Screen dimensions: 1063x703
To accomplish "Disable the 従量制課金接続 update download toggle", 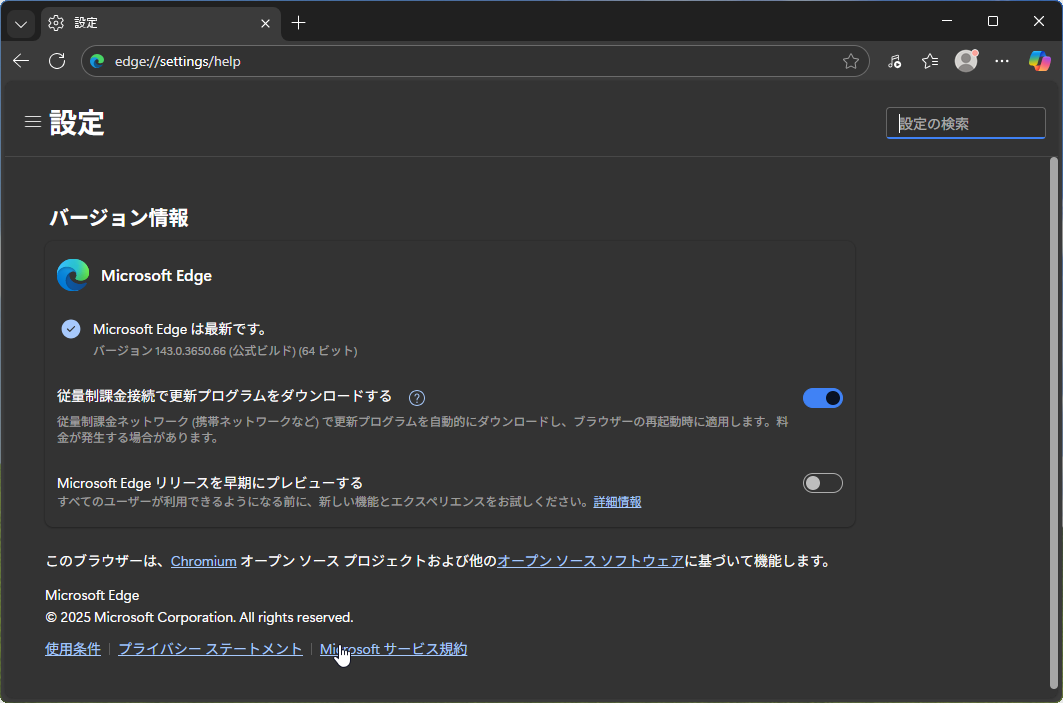I will (822, 397).
